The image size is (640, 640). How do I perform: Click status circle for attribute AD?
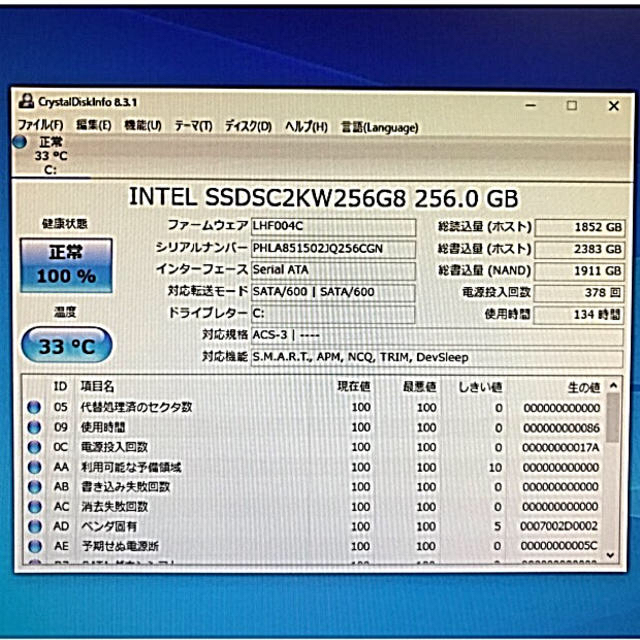click(34, 527)
